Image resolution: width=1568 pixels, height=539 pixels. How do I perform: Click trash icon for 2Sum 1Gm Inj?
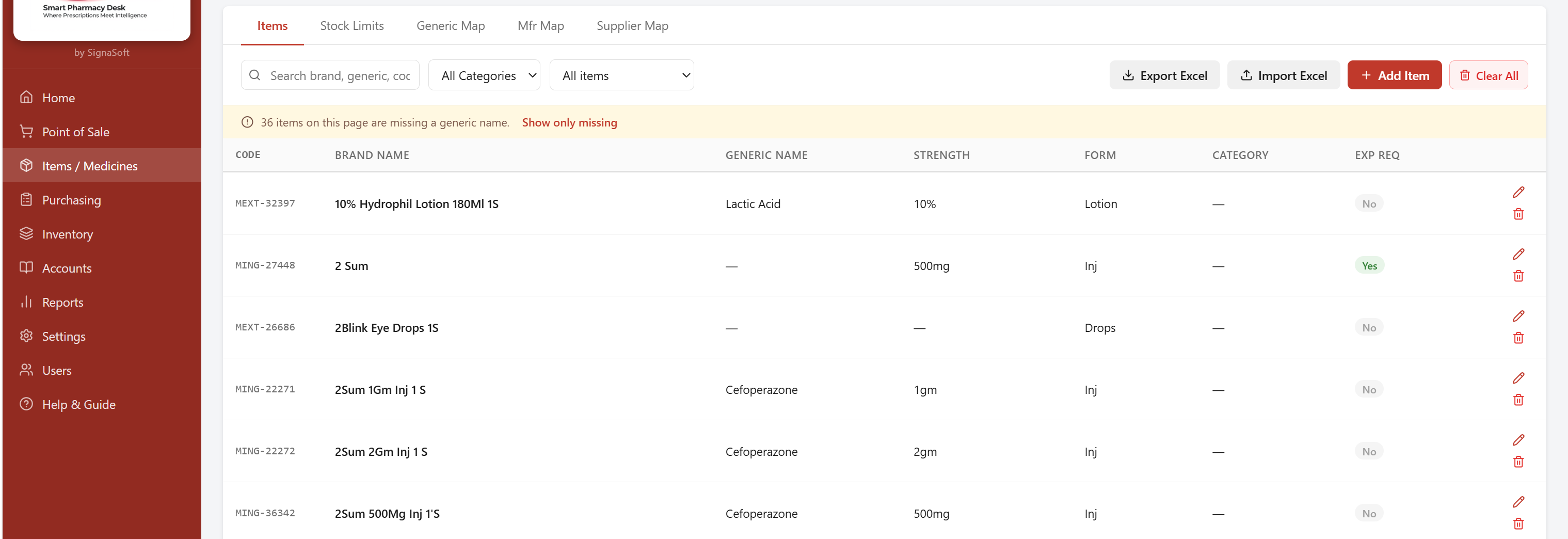point(1518,400)
